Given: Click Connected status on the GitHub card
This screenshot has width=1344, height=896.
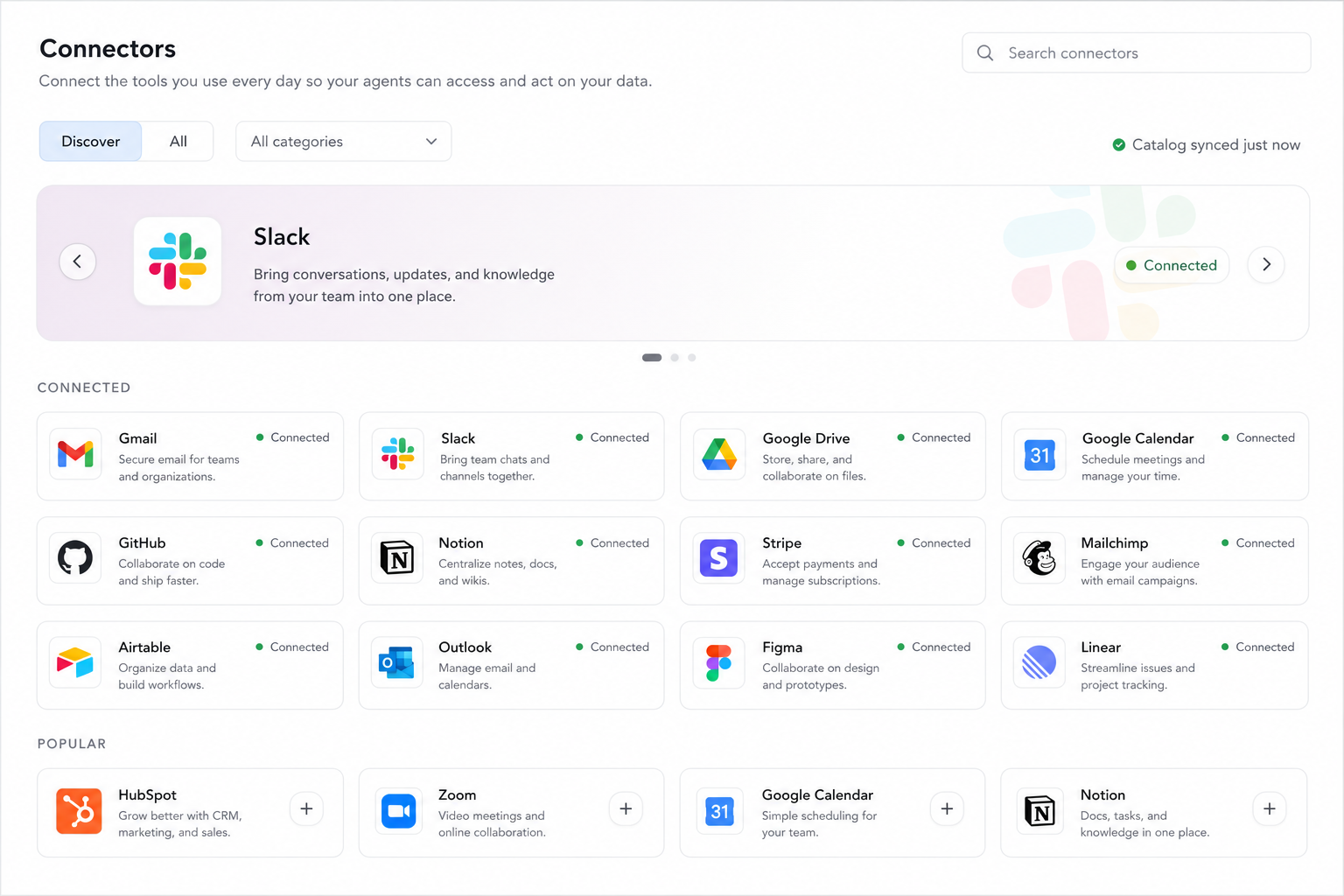Looking at the screenshot, I should tap(292, 542).
